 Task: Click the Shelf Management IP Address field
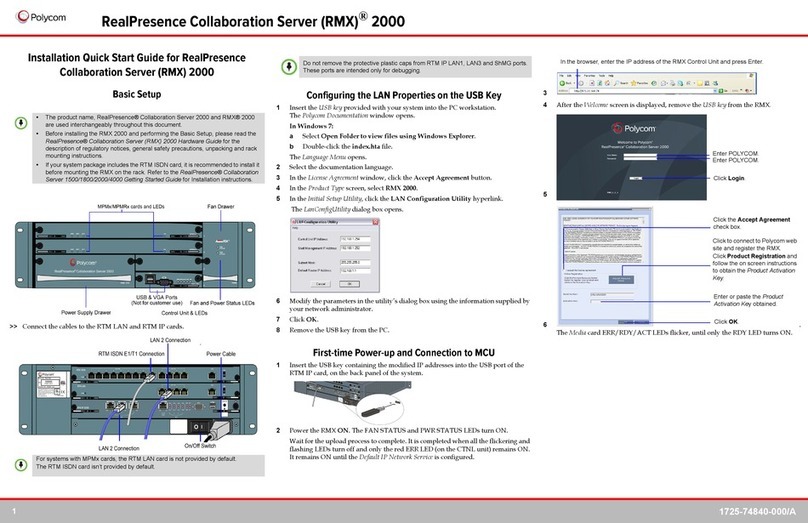(355, 248)
